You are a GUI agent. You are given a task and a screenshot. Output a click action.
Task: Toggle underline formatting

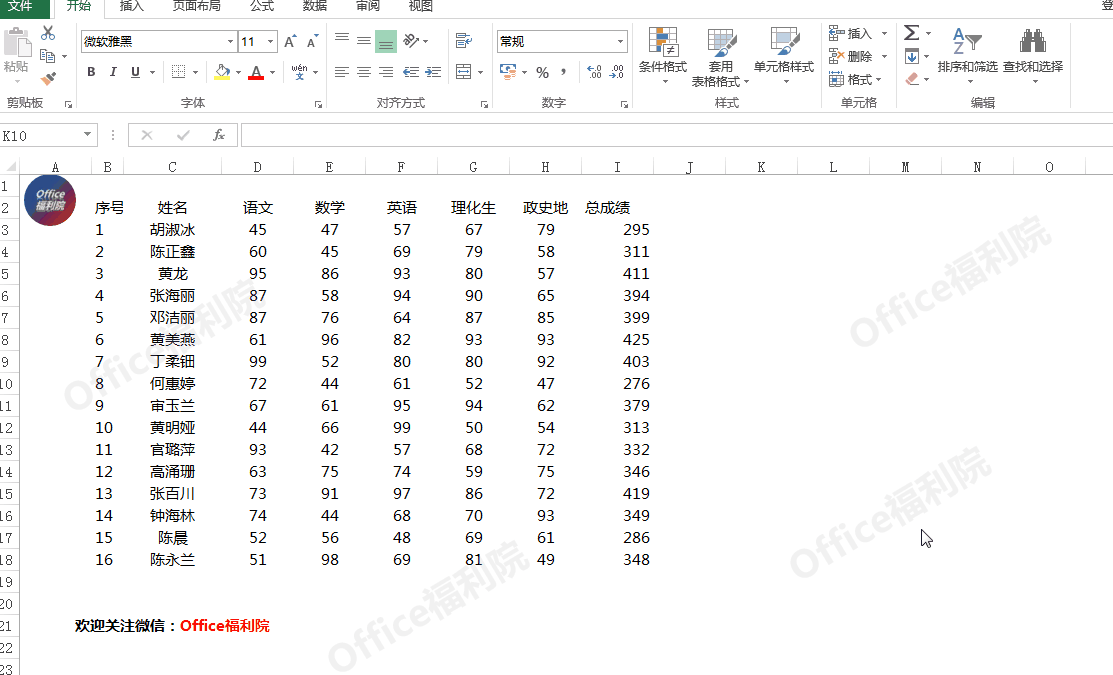pos(135,72)
